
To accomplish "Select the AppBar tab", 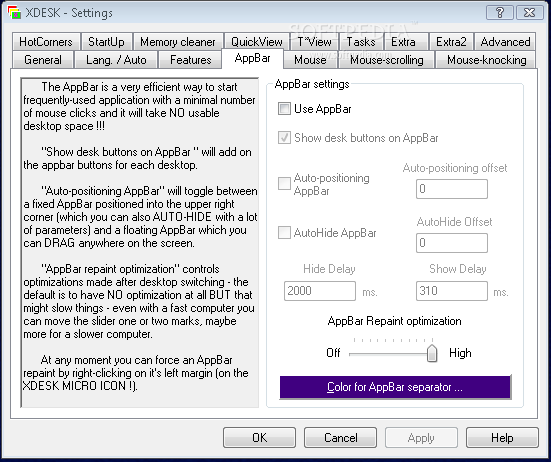I will point(252,58).
